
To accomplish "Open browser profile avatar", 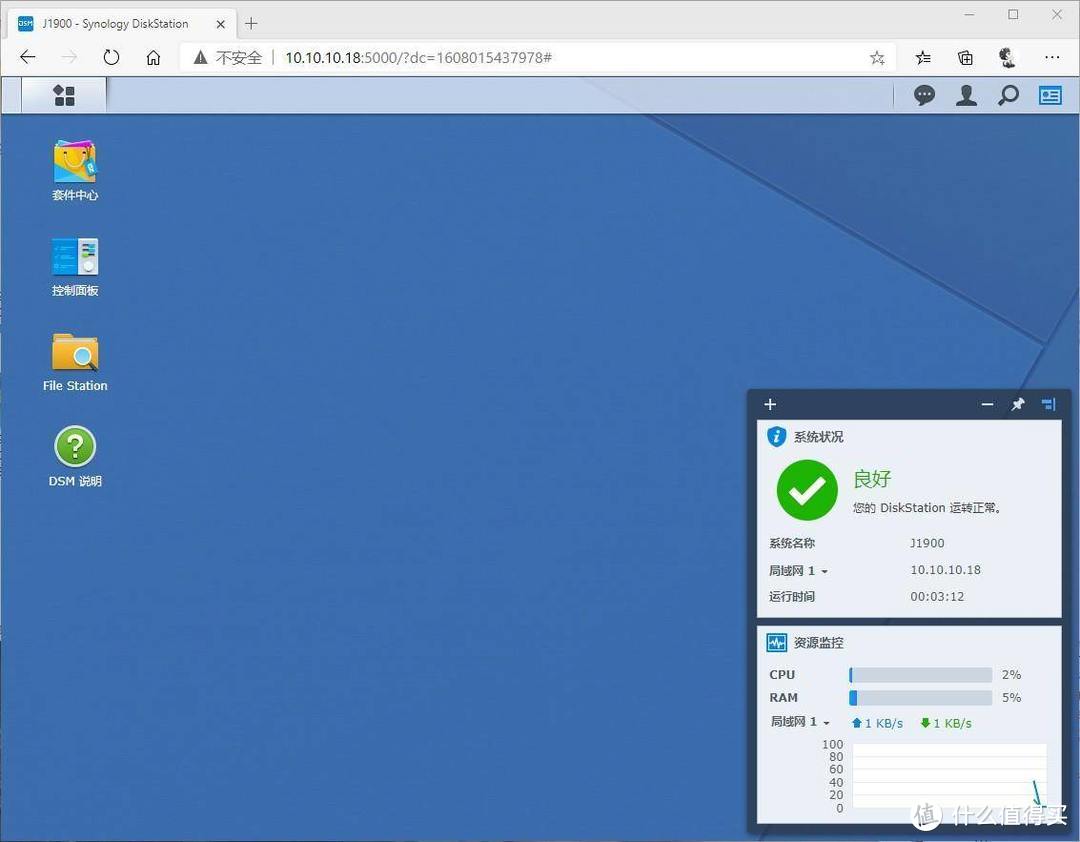I will (x=1008, y=58).
